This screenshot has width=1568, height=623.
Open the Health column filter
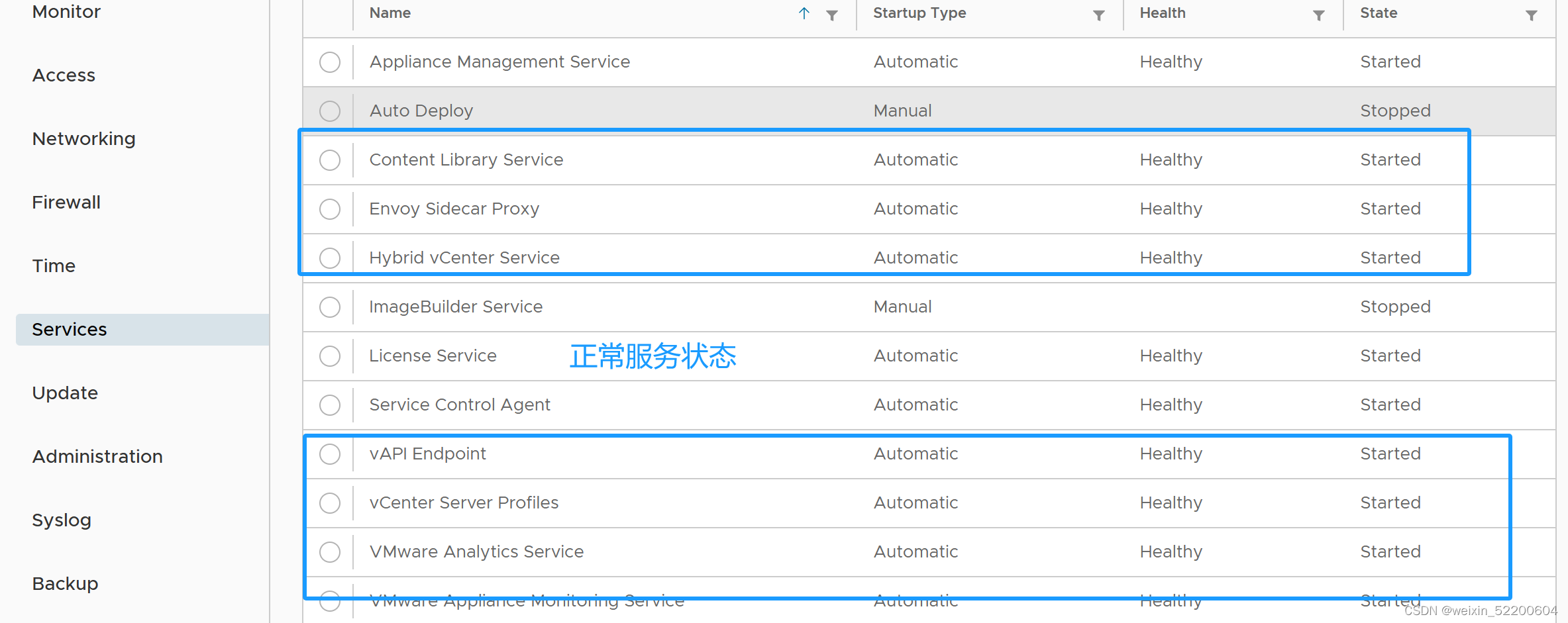[1319, 15]
